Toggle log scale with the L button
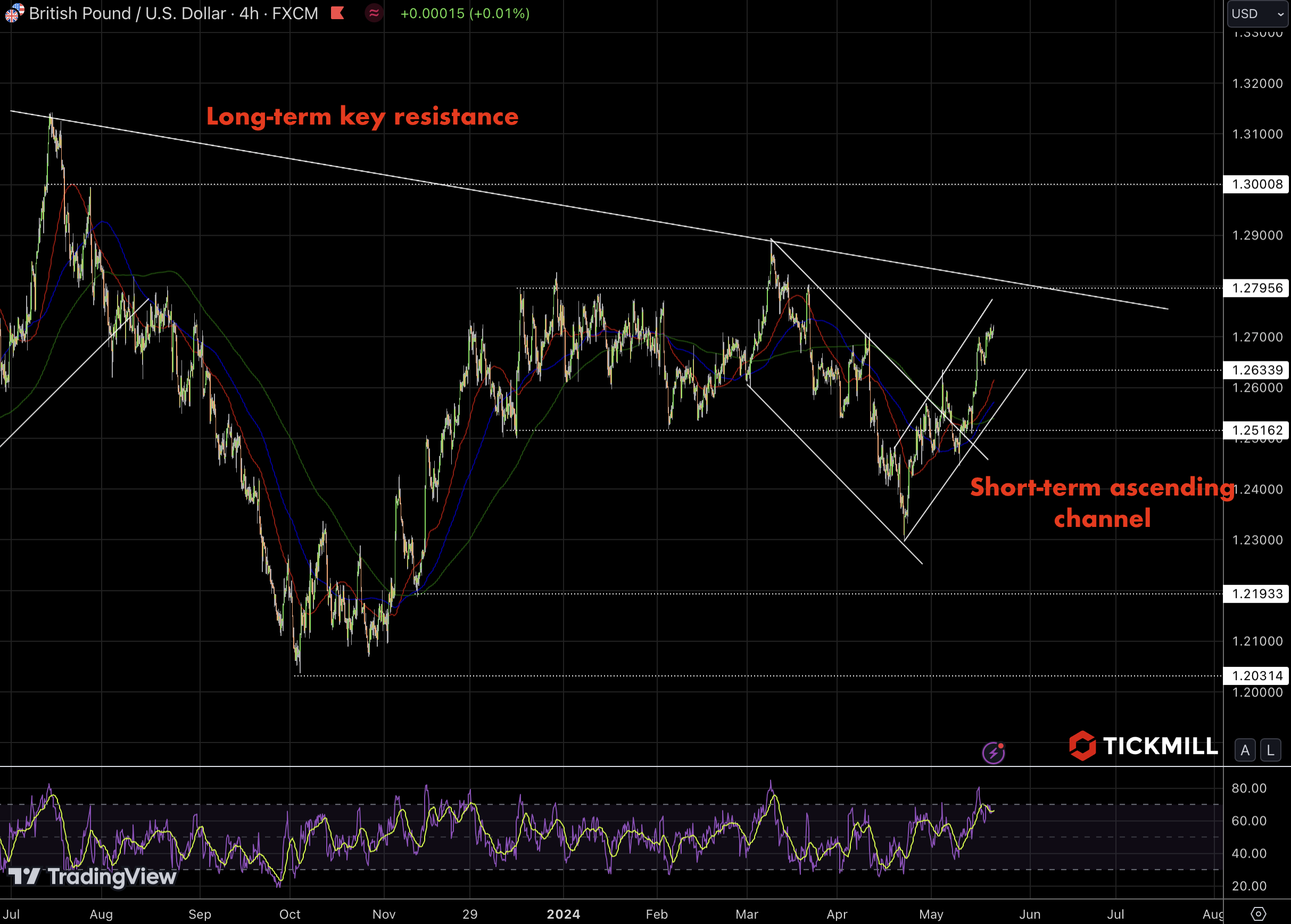1291x924 pixels. coord(1271,750)
